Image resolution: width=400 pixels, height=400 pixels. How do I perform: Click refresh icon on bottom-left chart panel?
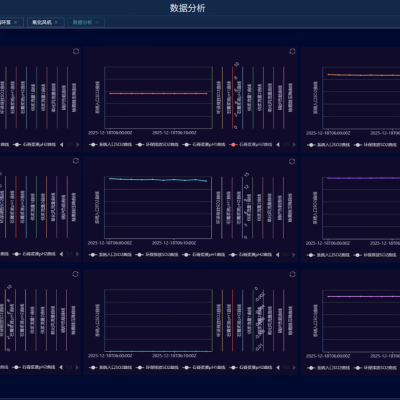pyautogui.click(x=75, y=274)
